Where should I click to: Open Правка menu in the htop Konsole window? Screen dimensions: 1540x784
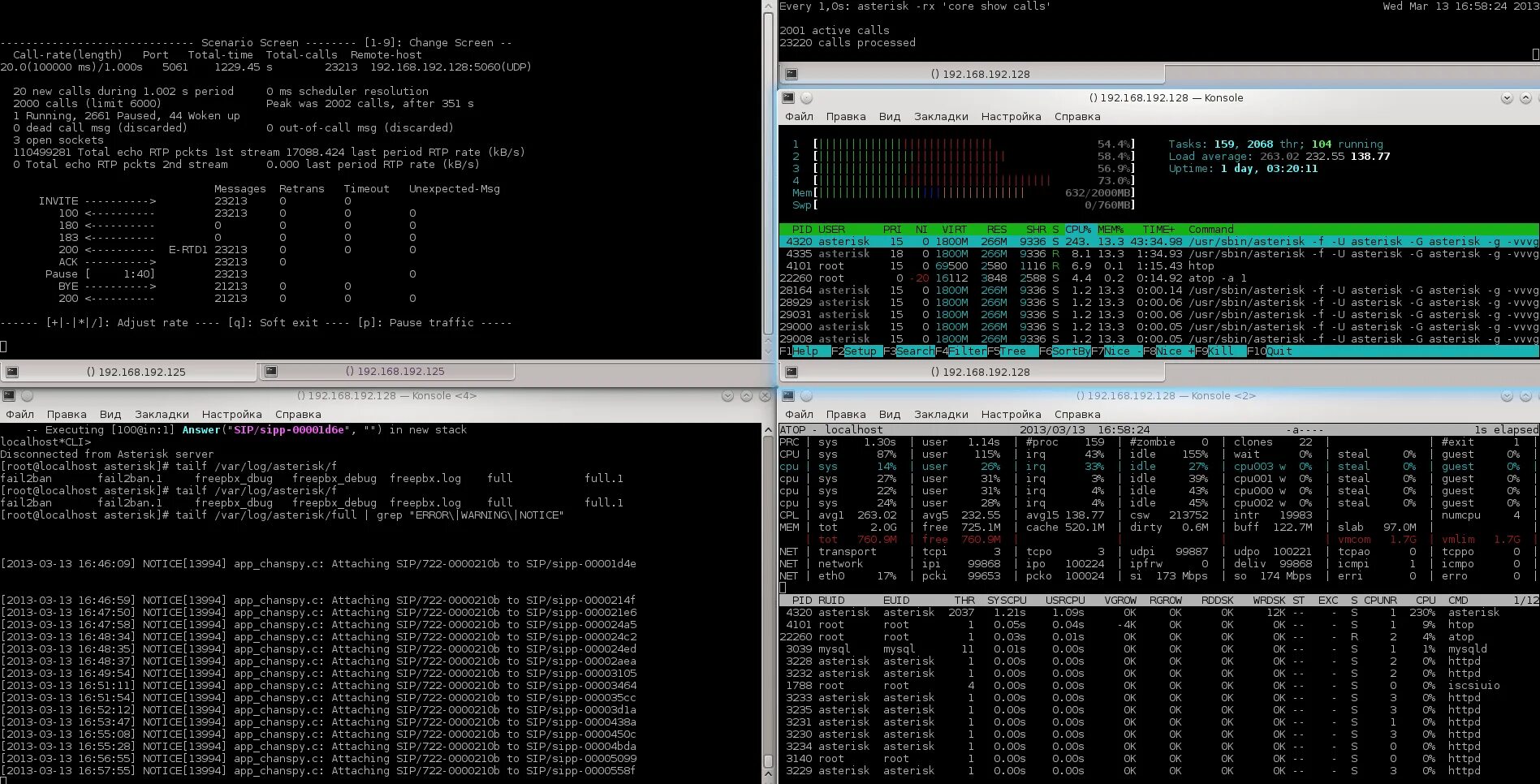pos(846,116)
